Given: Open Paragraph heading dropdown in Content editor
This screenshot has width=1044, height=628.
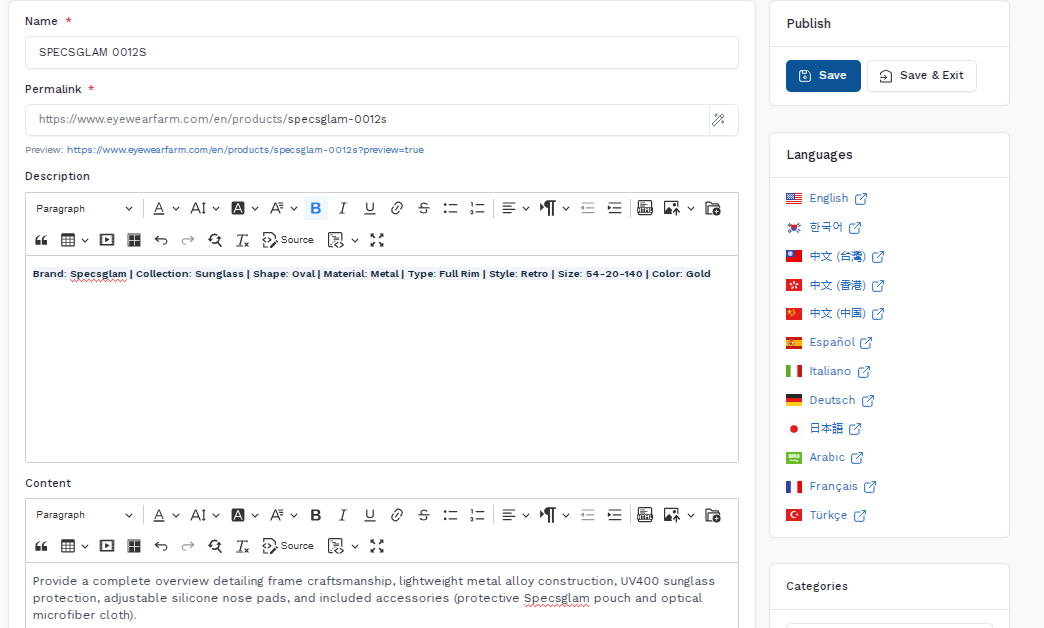Looking at the screenshot, I should coord(84,515).
